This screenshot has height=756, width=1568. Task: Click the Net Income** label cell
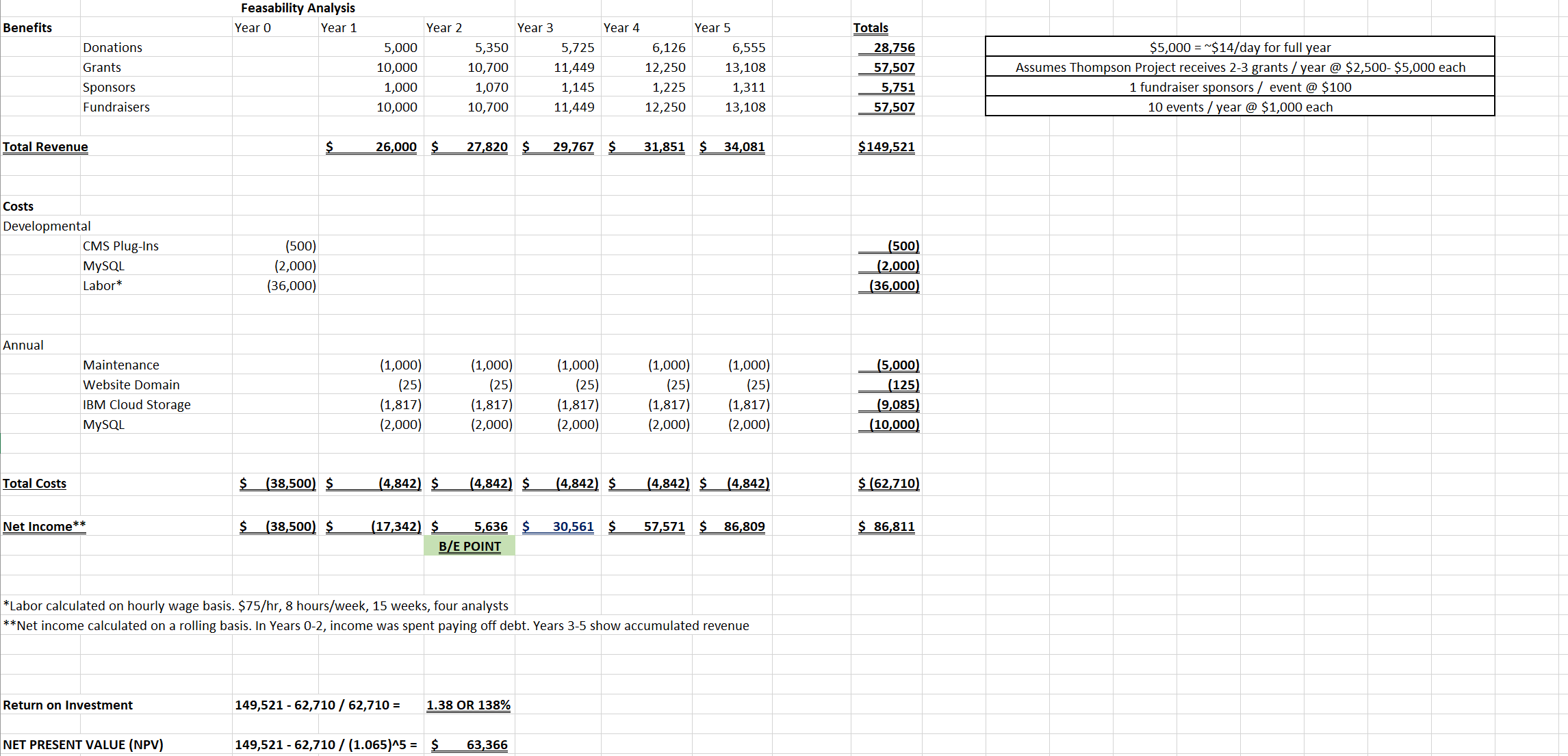coord(44,526)
